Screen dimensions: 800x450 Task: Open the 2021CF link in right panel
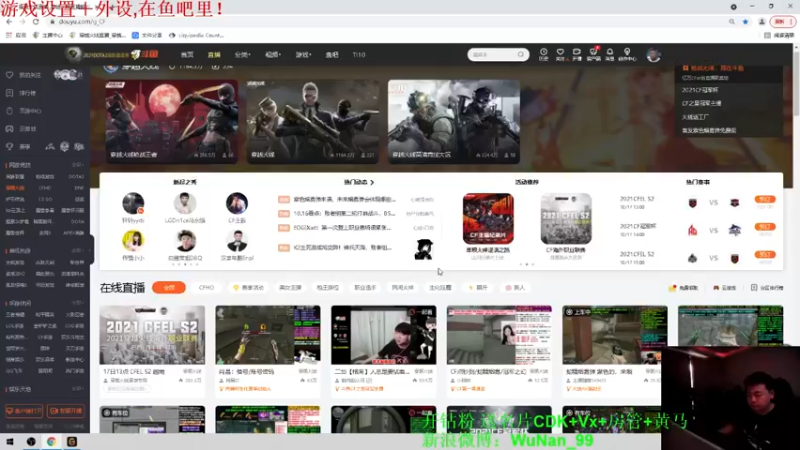click(700, 90)
